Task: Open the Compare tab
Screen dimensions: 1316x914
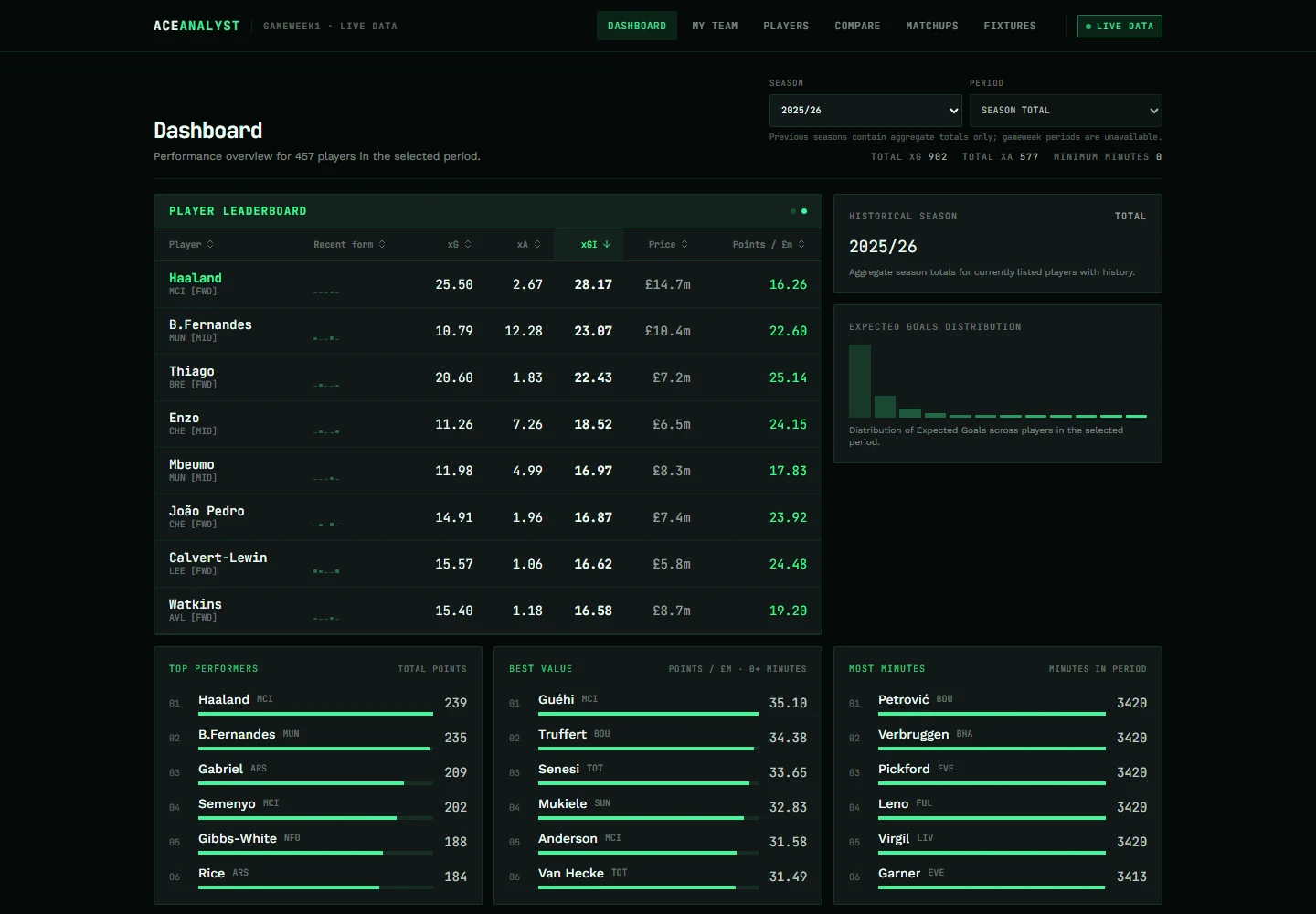Action: point(857,26)
